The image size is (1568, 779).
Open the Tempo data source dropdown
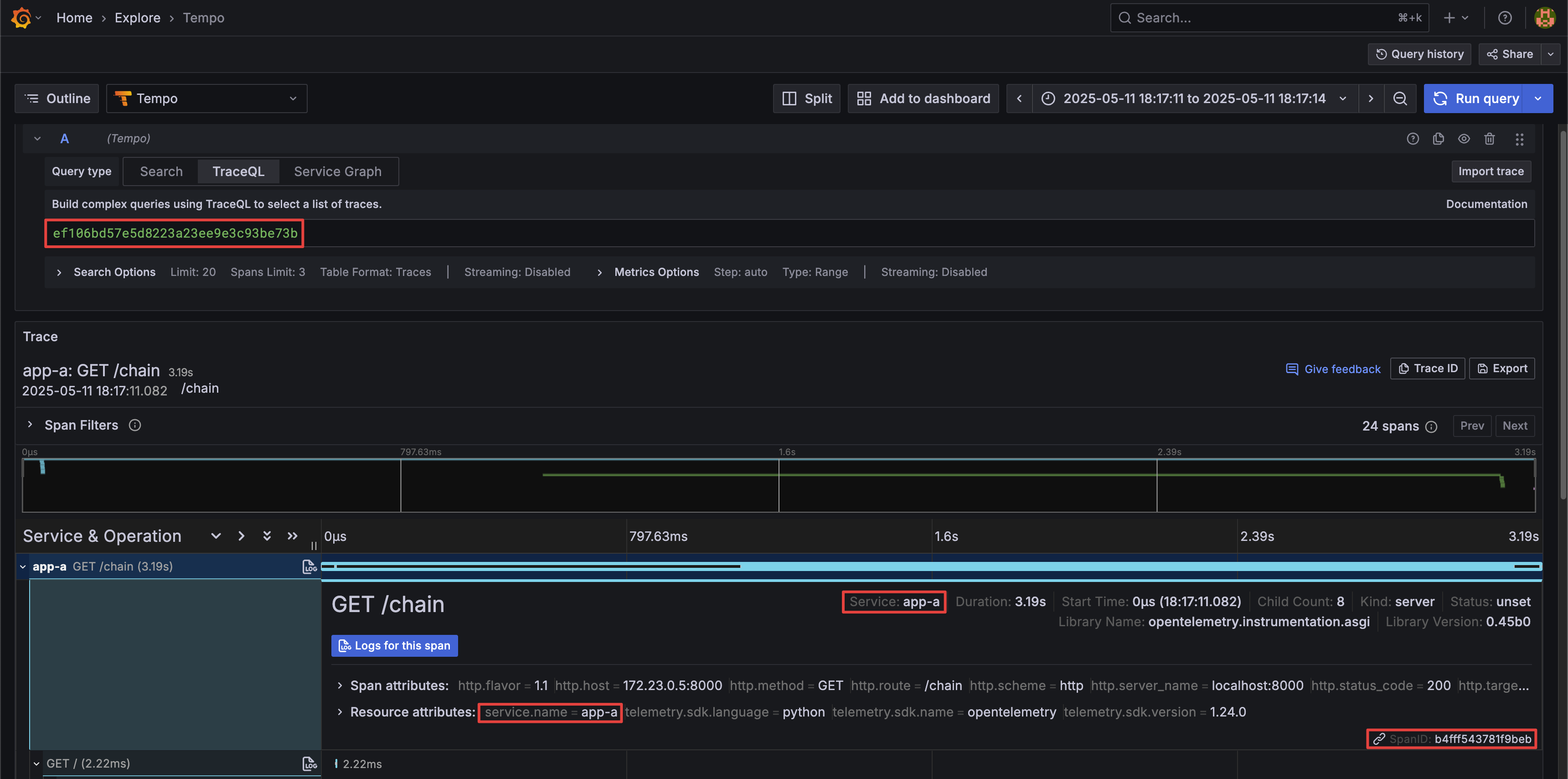pyautogui.click(x=207, y=99)
